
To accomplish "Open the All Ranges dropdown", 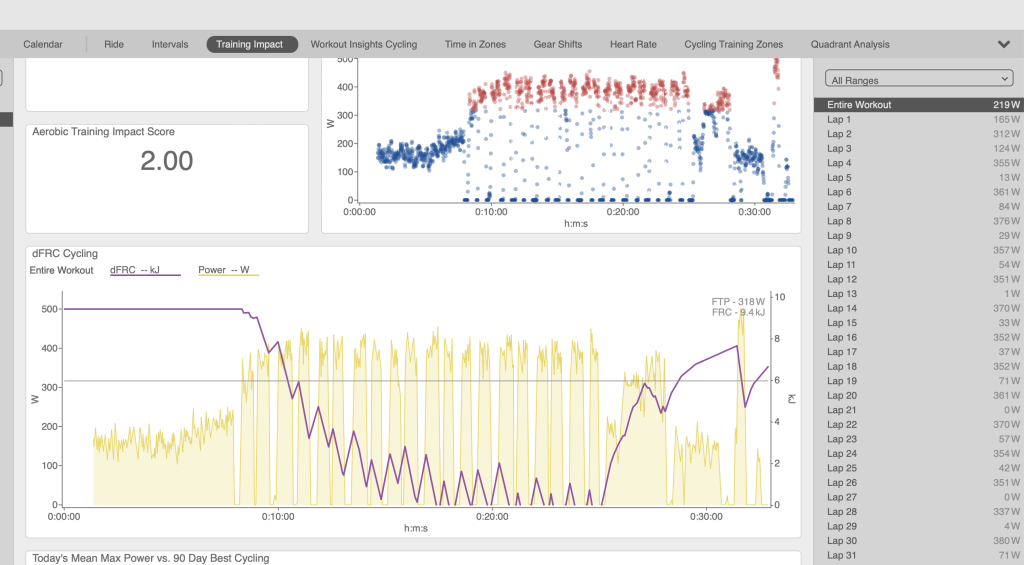I will pos(919,79).
